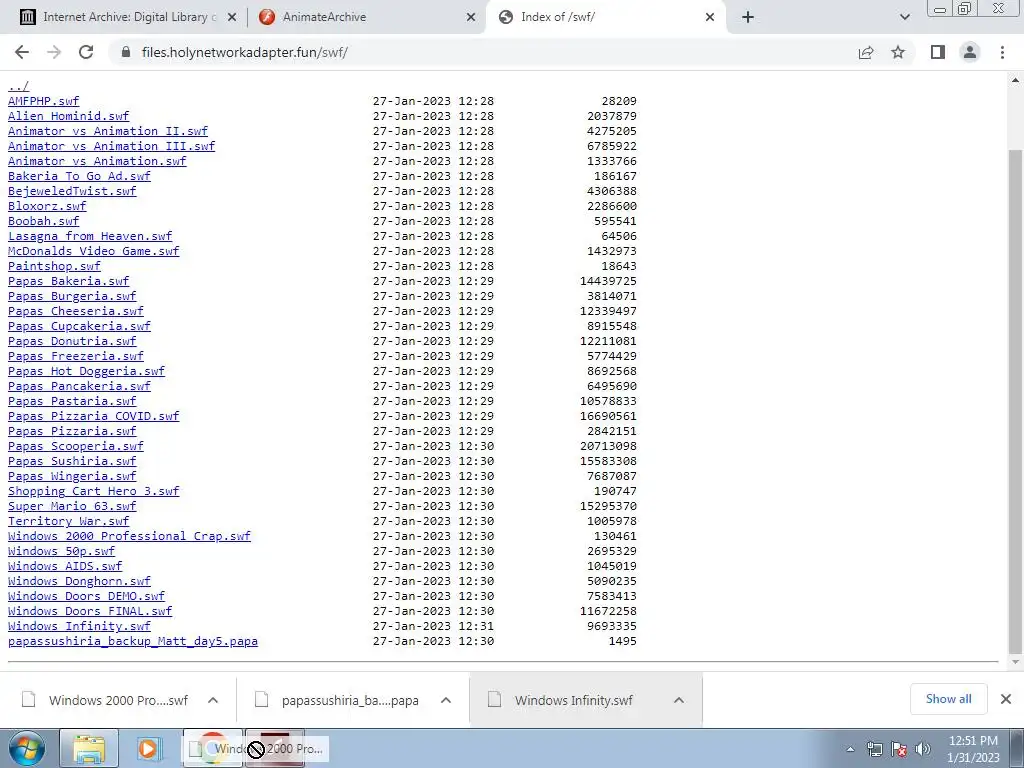The height and width of the screenshot is (768, 1024).
Task: Expand options for Windows Infinity.swf download
Action: pos(679,701)
